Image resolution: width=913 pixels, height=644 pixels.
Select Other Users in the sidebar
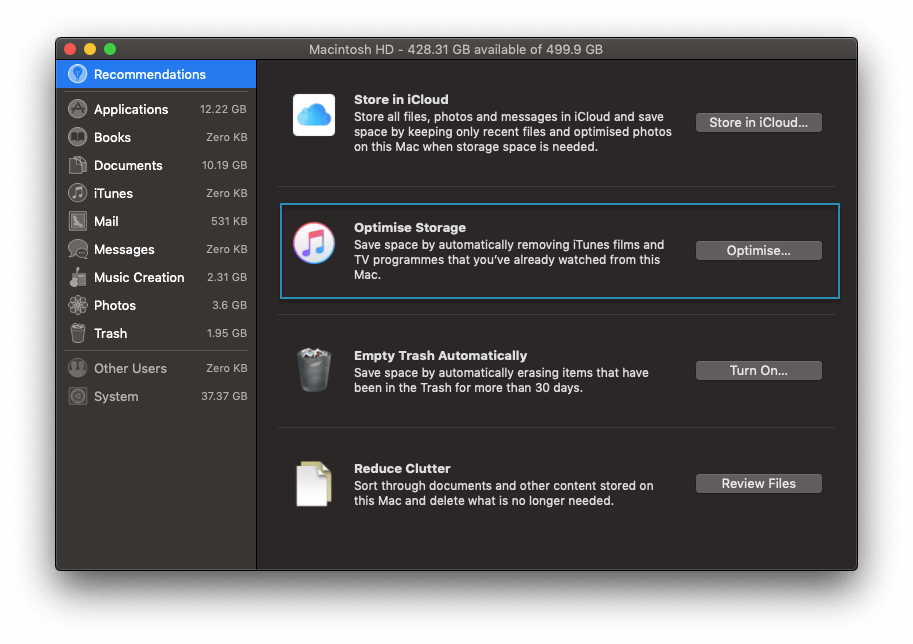click(156, 367)
